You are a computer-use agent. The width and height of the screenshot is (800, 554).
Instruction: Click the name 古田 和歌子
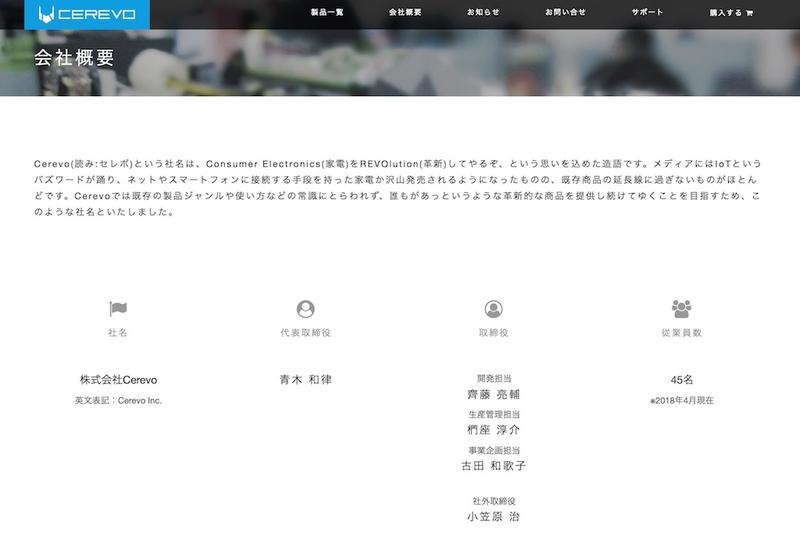pyautogui.click(x=493, y=466)
